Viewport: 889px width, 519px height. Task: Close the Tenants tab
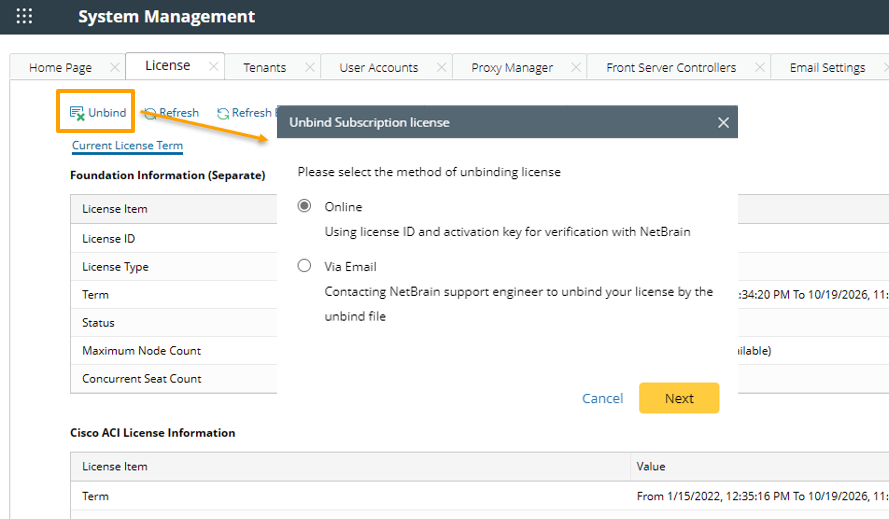click(x=309, y=67)
